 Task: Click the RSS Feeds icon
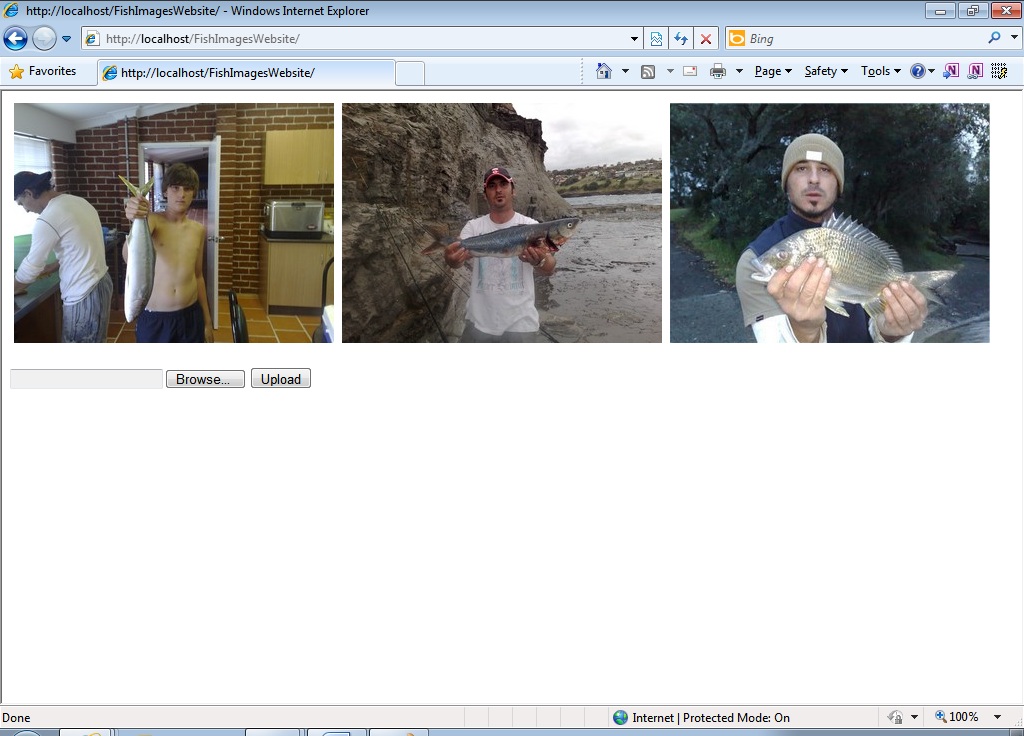[x=648, y=71]
